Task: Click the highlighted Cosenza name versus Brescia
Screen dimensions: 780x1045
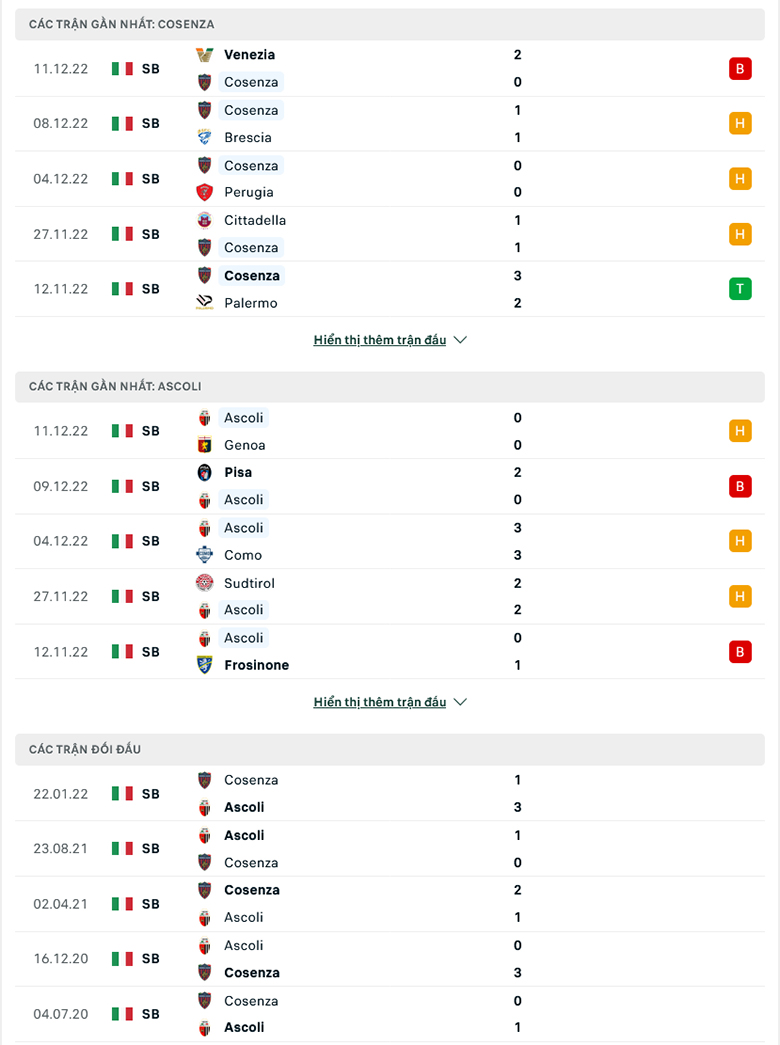Action: pos(251,110)
